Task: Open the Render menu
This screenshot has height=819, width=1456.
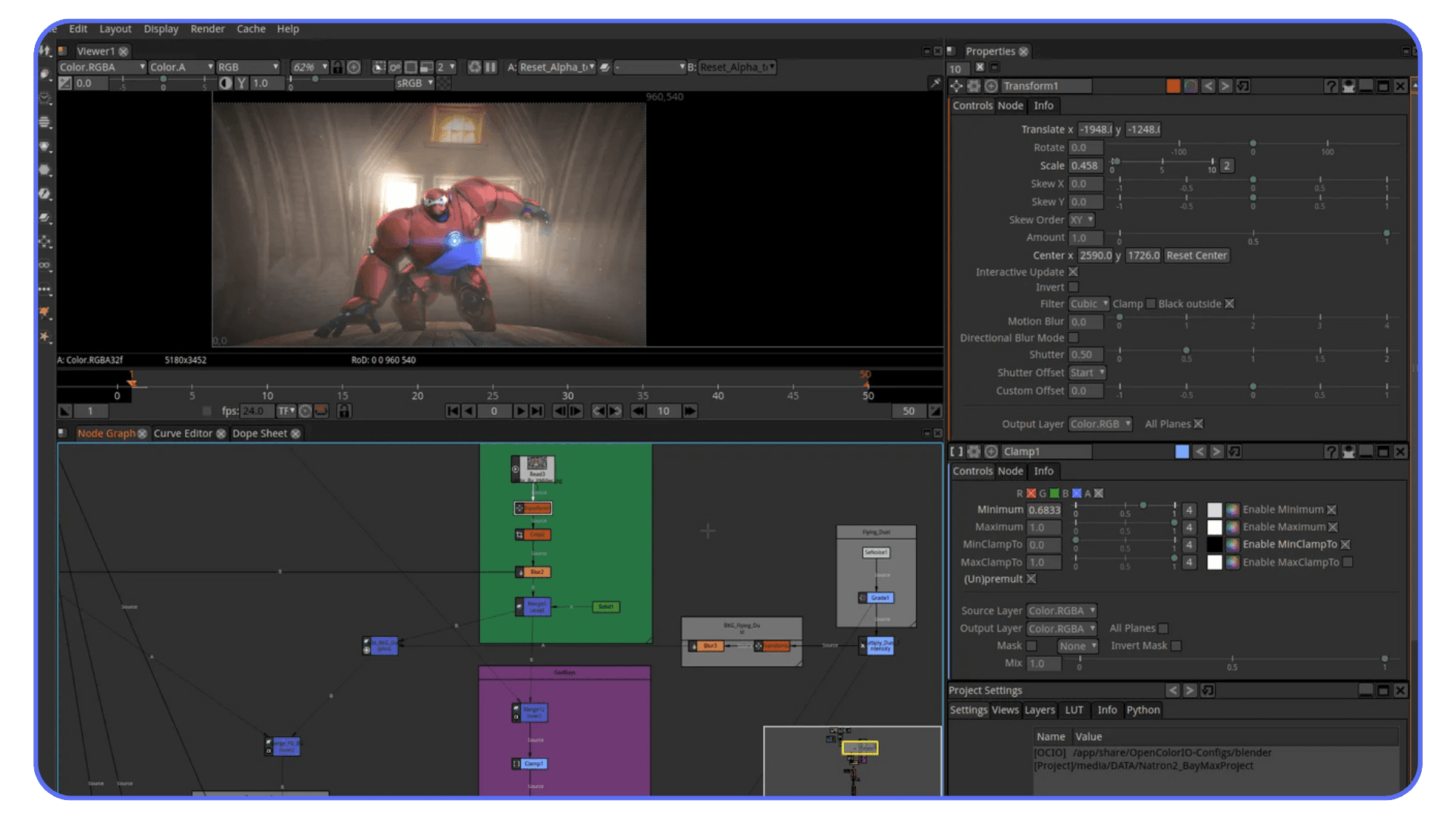Action: 207,29
